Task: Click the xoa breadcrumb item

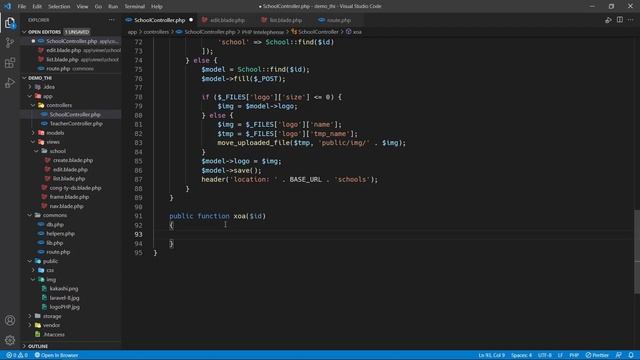Action: click(354, 32)
